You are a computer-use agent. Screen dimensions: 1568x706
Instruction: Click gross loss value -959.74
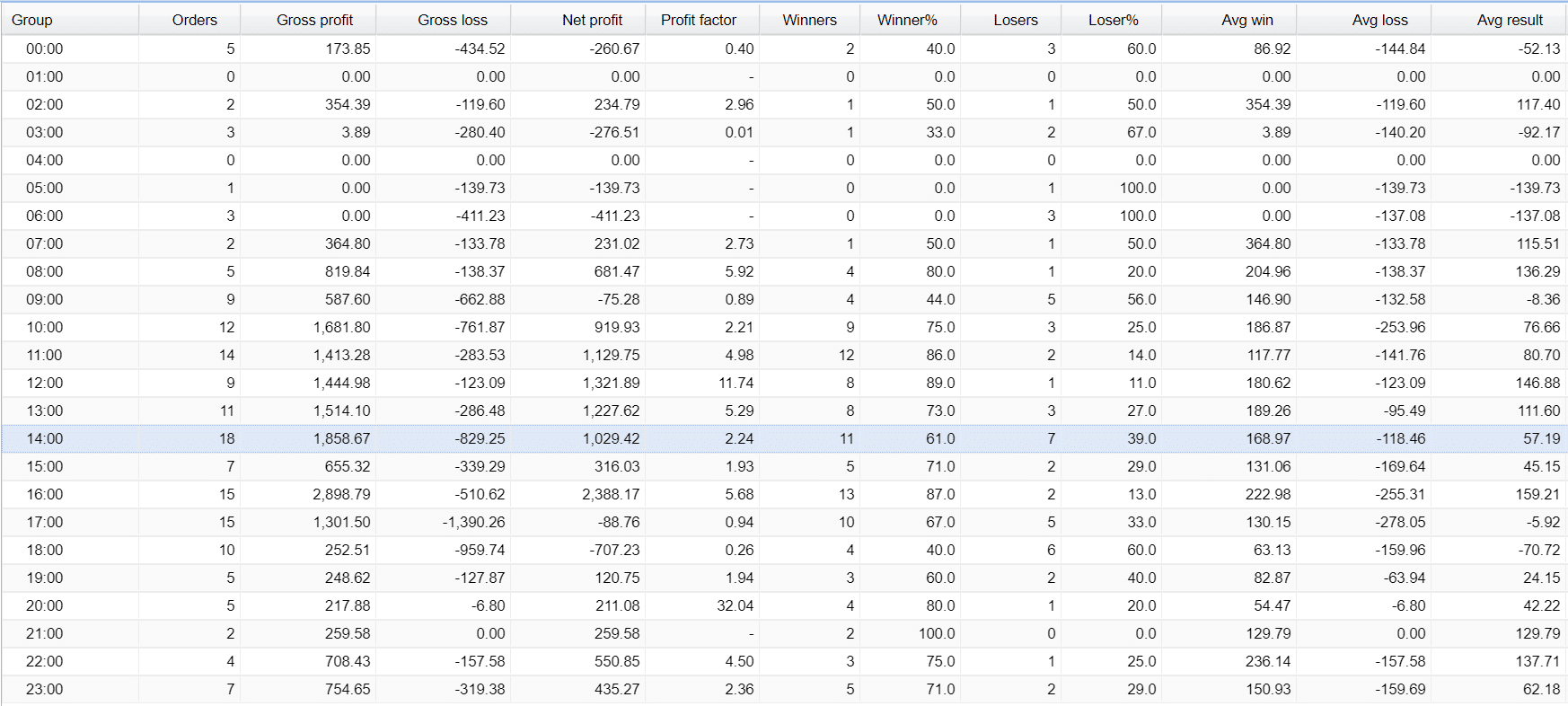[x=480, y=550]
